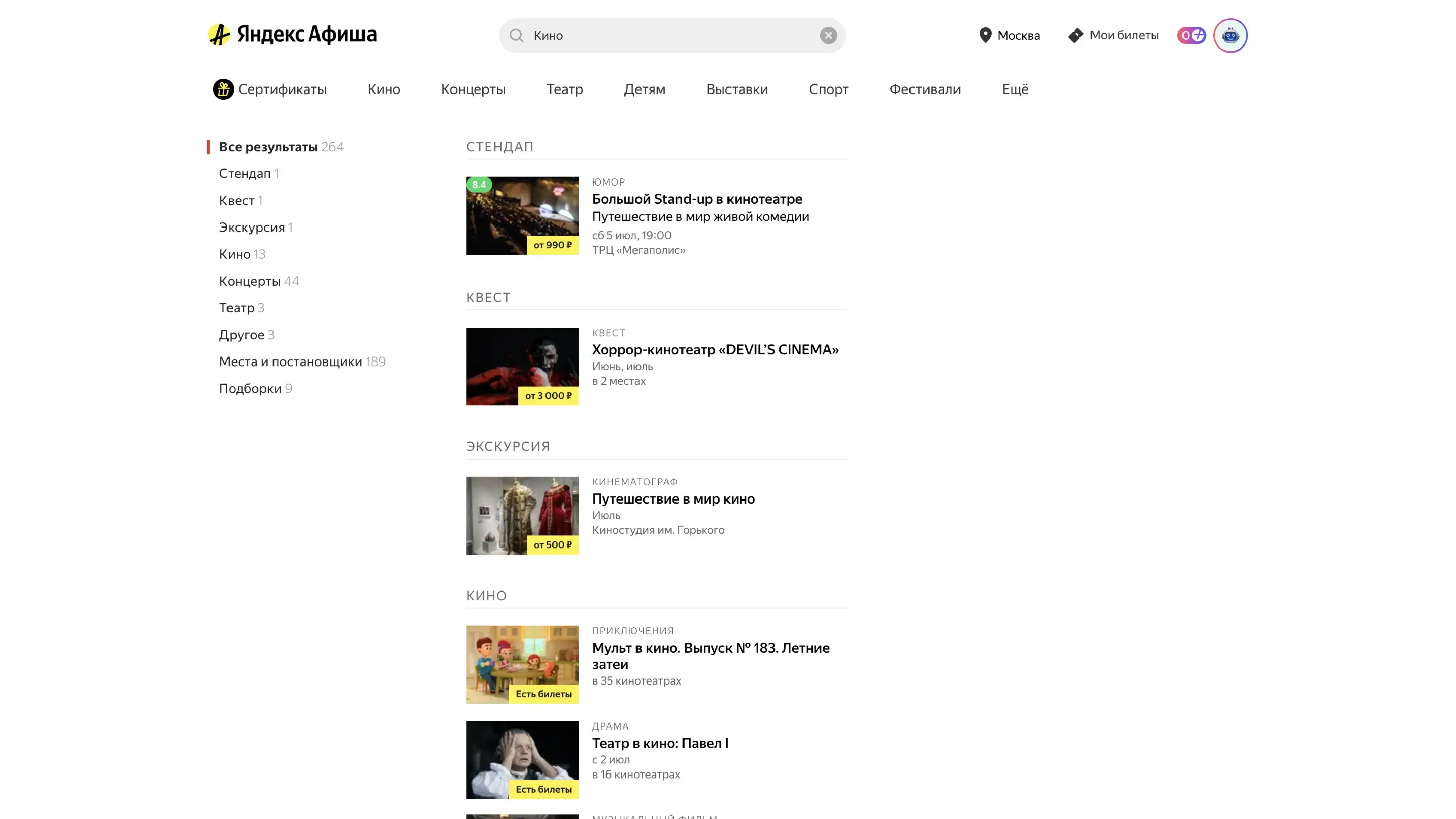Clear the search field with the X
Viewport: 1456px width, 819px height.
click(828, 35)
